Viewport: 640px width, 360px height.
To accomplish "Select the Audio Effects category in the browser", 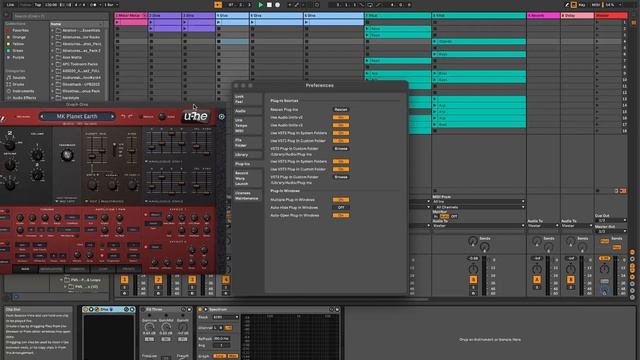I will pyautogui.click(x=24, y=98).
